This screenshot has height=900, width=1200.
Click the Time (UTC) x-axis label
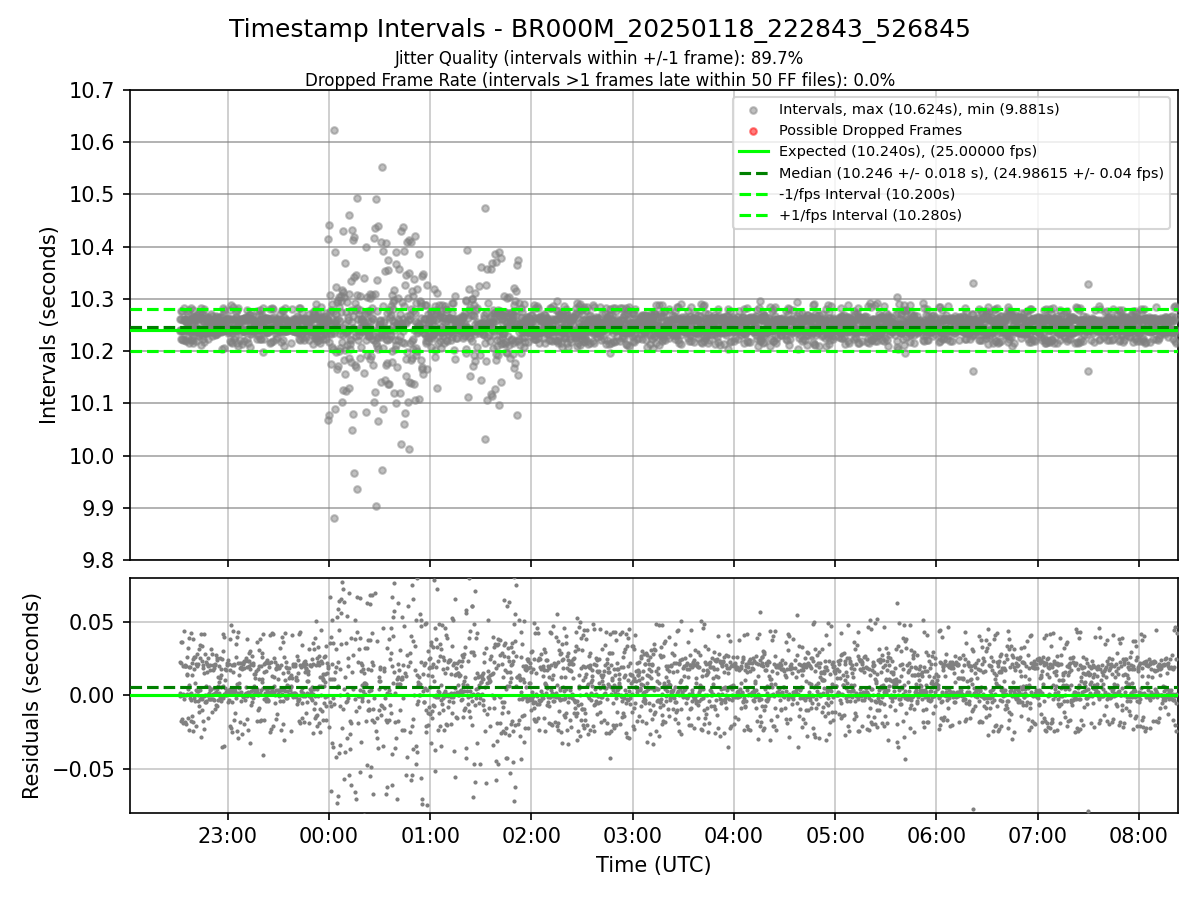coord(654,865)
